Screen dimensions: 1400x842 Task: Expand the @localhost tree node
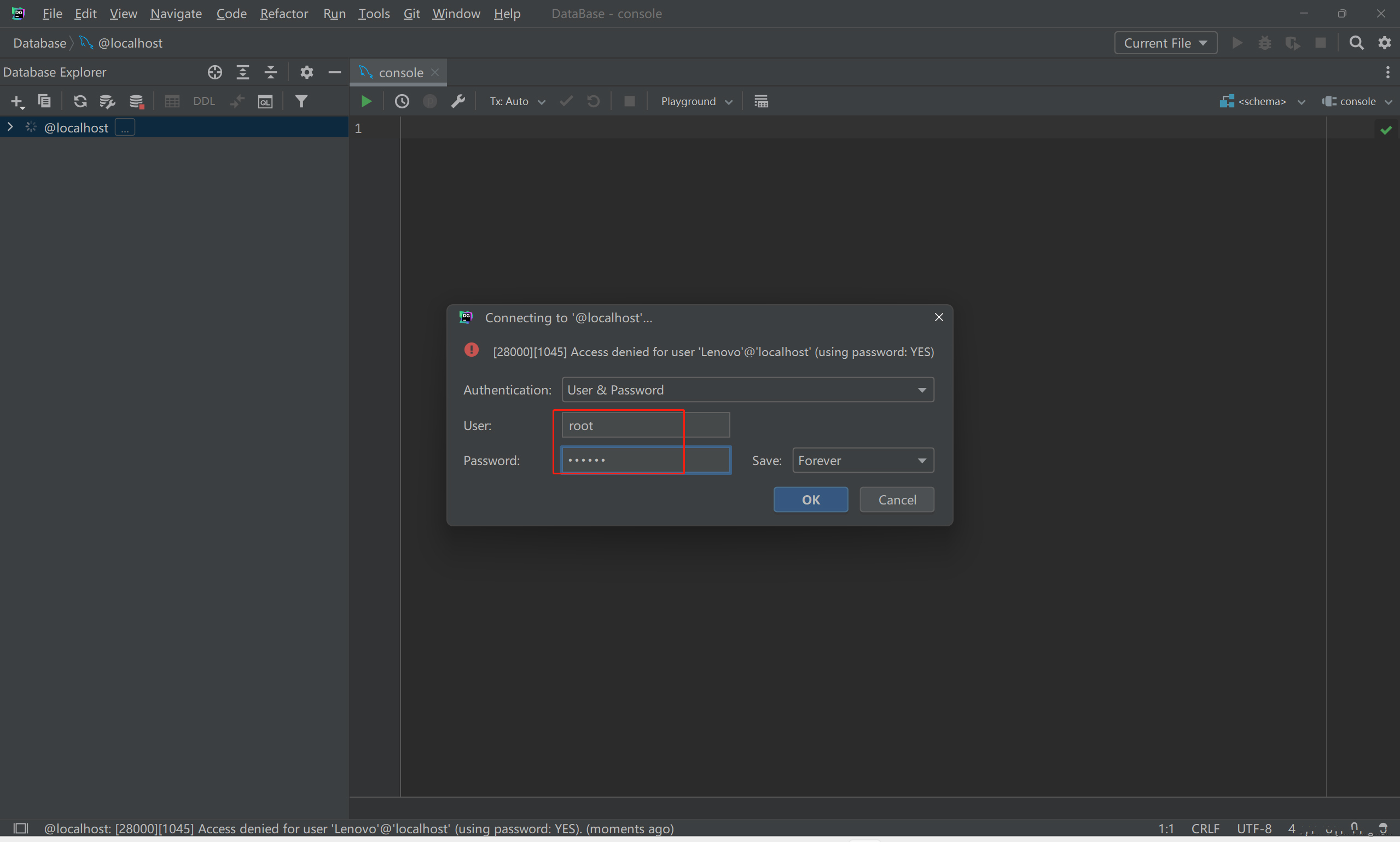tap(10, 127)
